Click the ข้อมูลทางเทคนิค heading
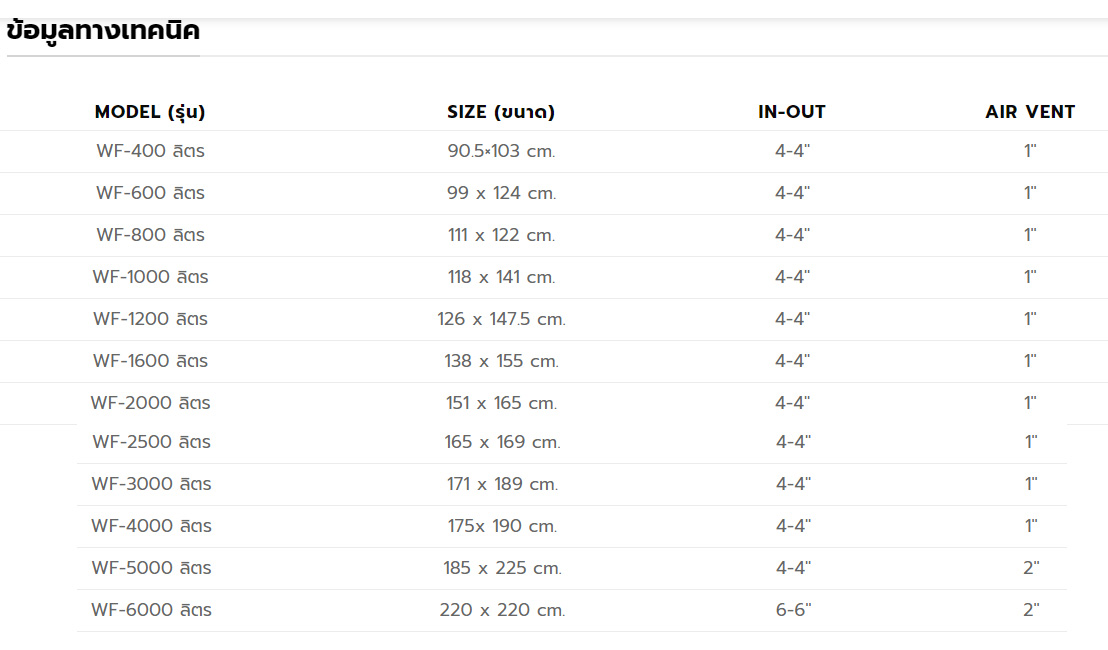The width and height of the screenshot is (1108, 650). click(103, 30)
